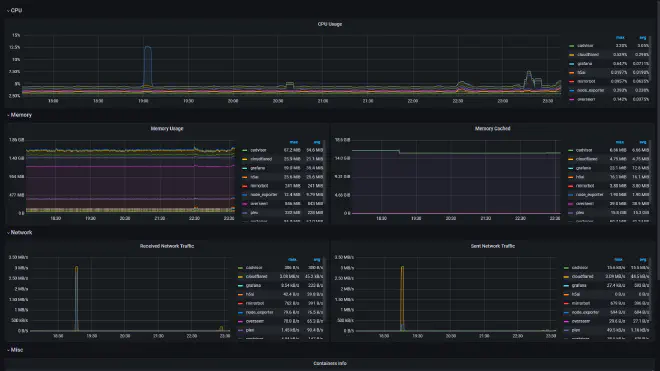Sort Memory Usage legend by max
This screenshot has height=371, width=660.
pos(294,142)
